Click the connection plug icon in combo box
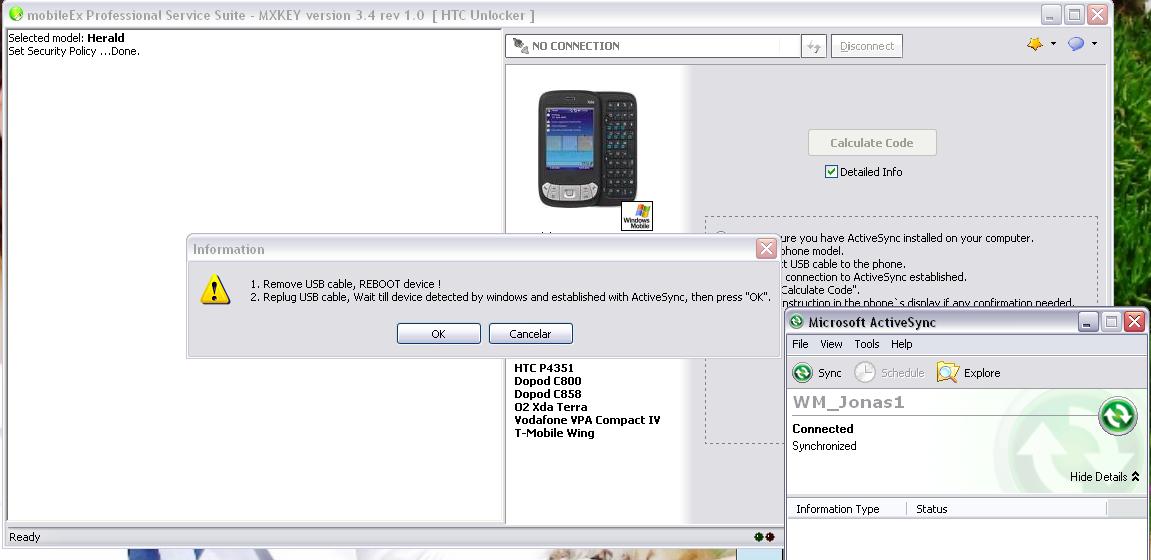This screenshot has height=560, width=1151. coord(520,46)
